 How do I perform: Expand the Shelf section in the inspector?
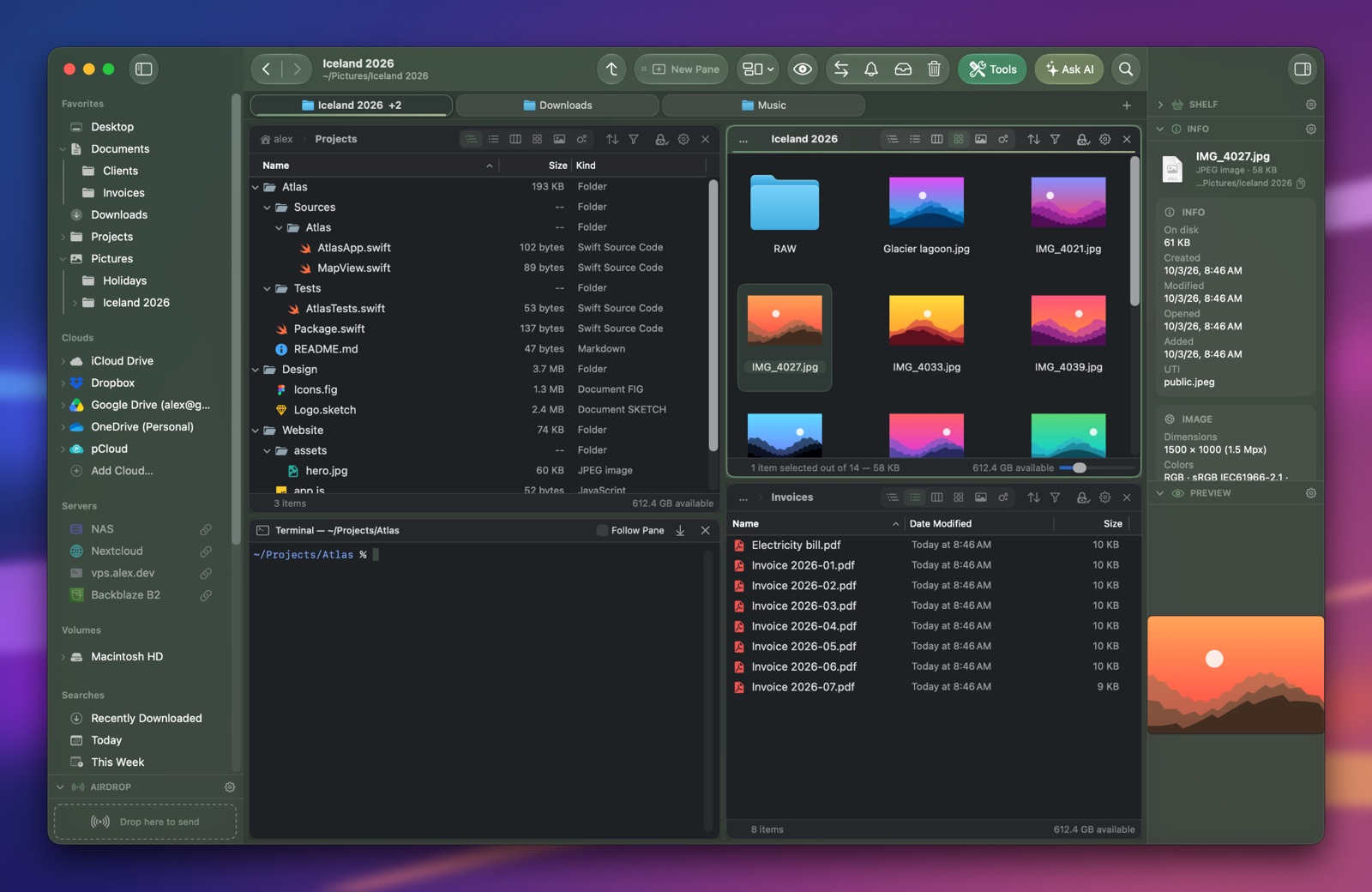[x=1160, y=105]
